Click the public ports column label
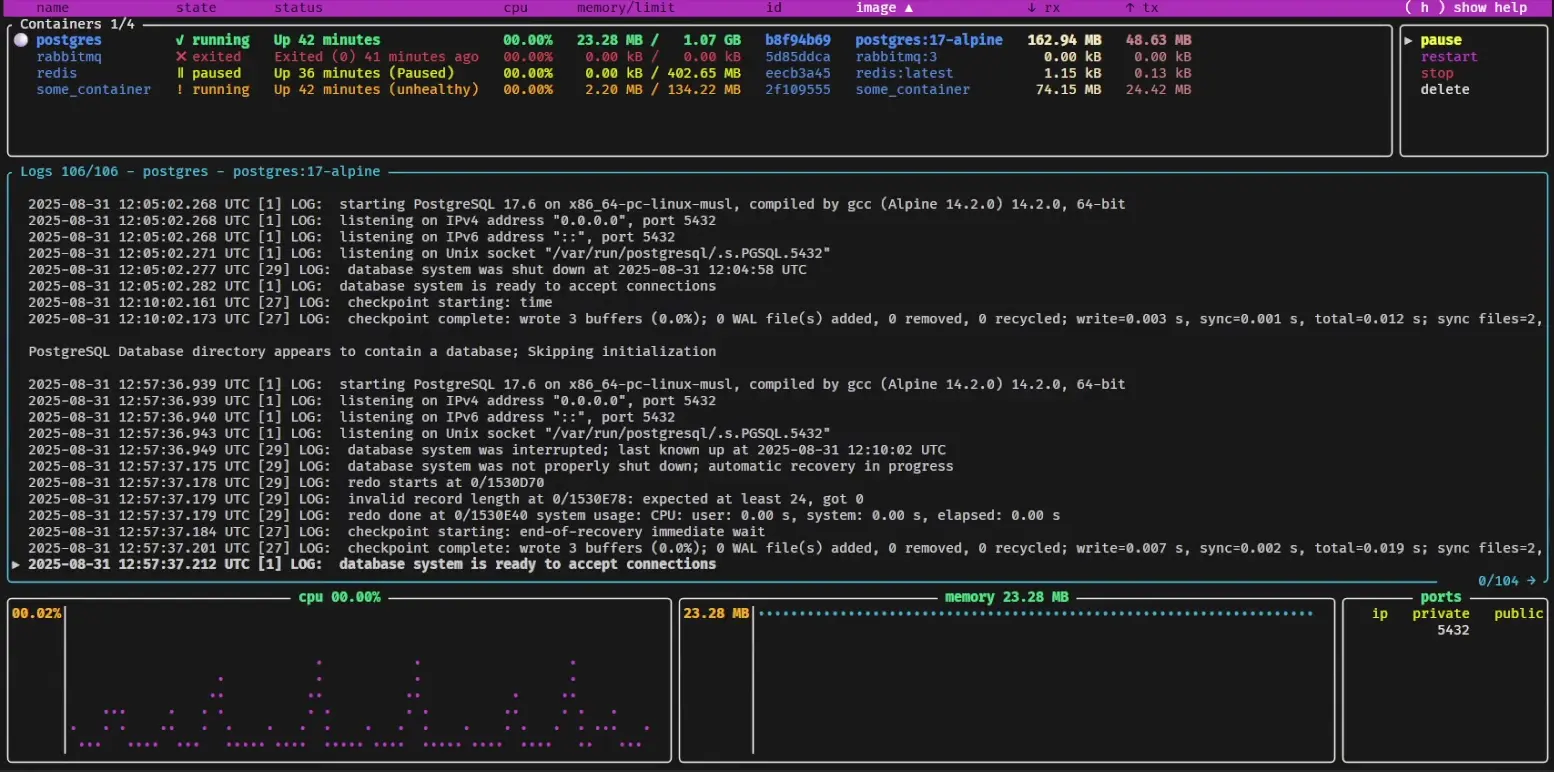The image size is (1554, 772). click(1519, 613)
